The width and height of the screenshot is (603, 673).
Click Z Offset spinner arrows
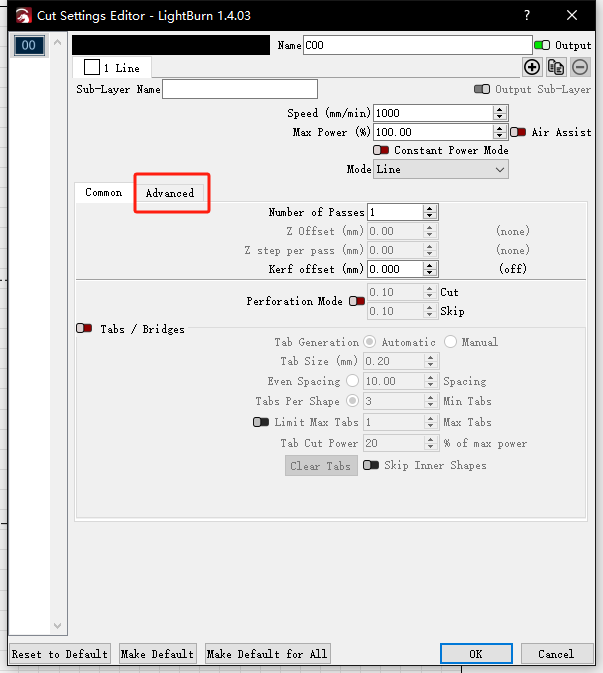[x=430, y=231]
